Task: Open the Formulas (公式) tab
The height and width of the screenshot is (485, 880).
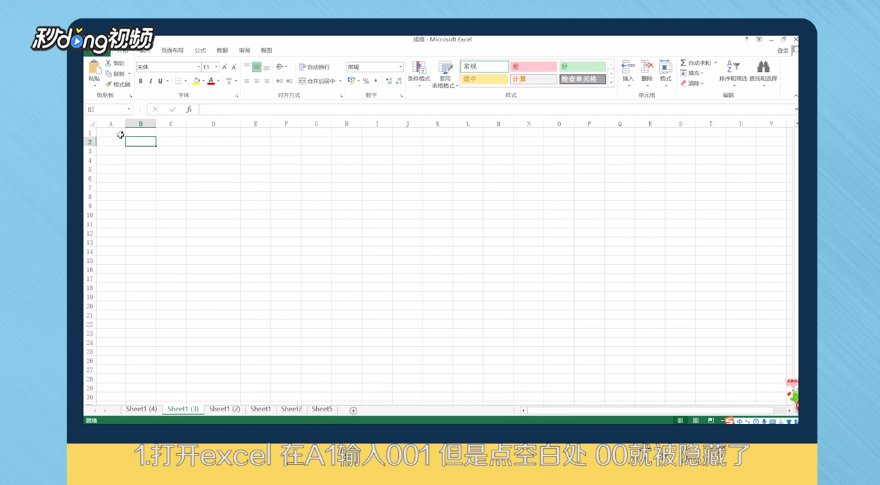Action: (x=200, y=51)
